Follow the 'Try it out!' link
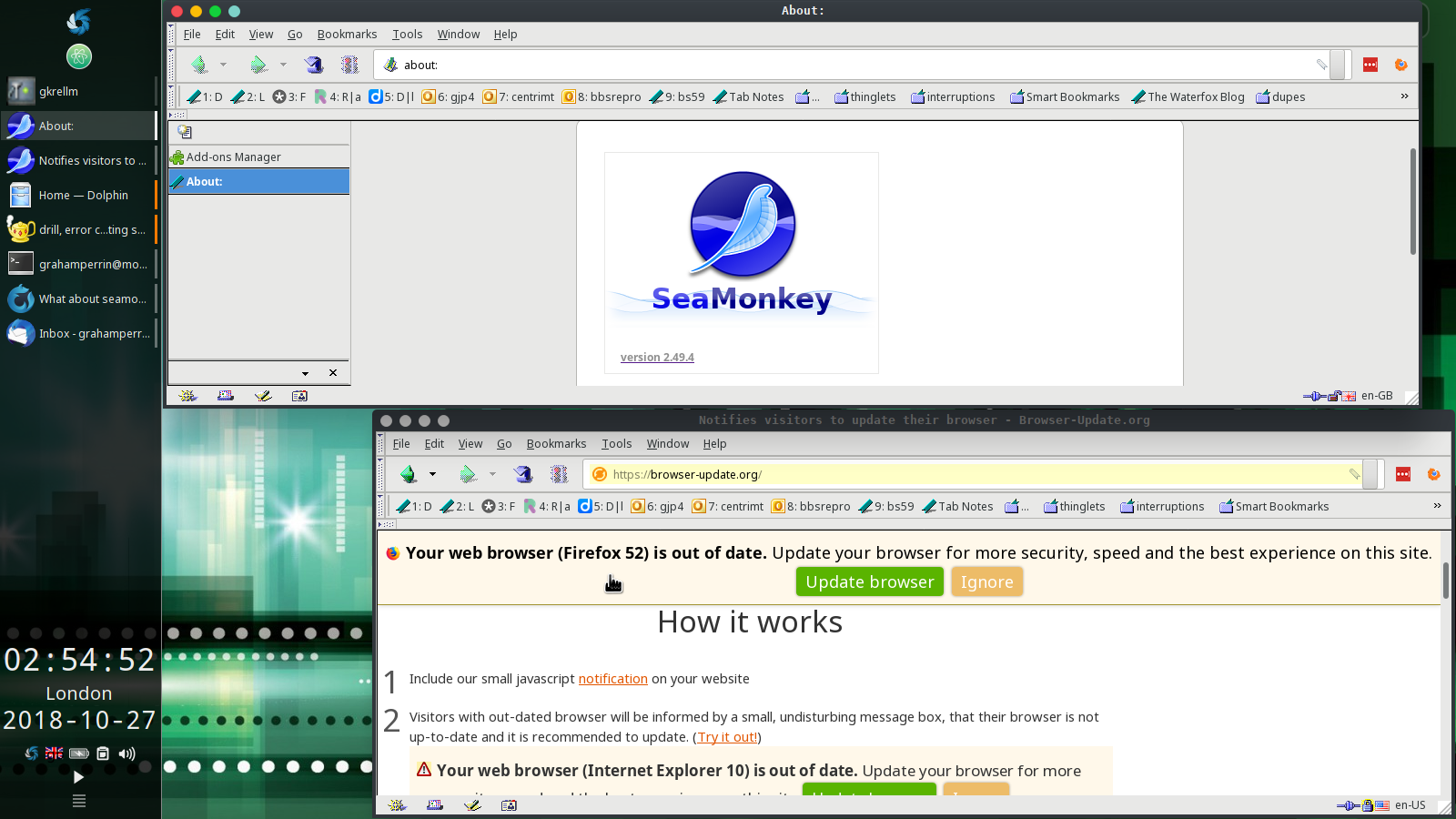 click(726, 737)
